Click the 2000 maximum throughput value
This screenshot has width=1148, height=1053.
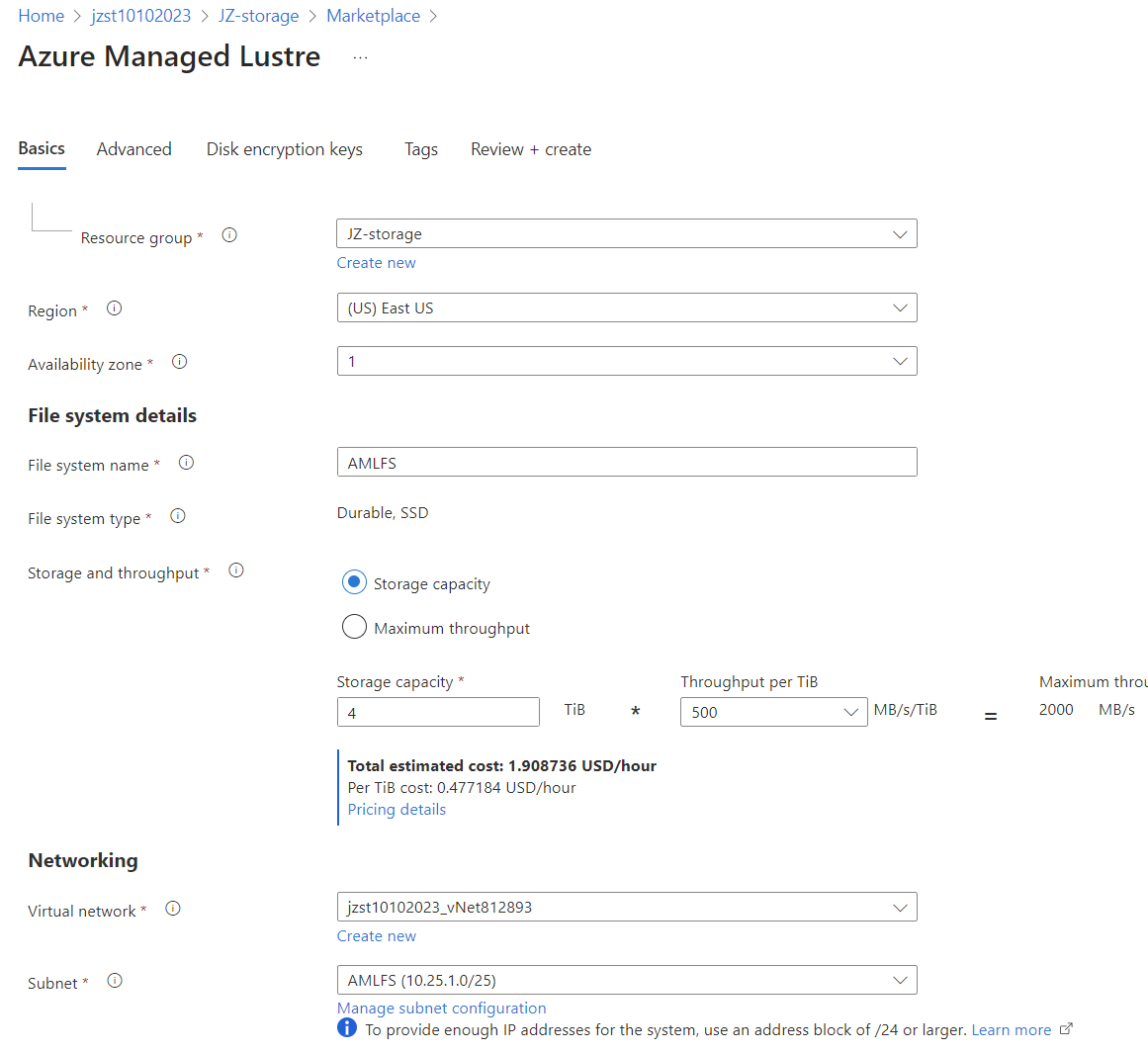point(1056,710)
